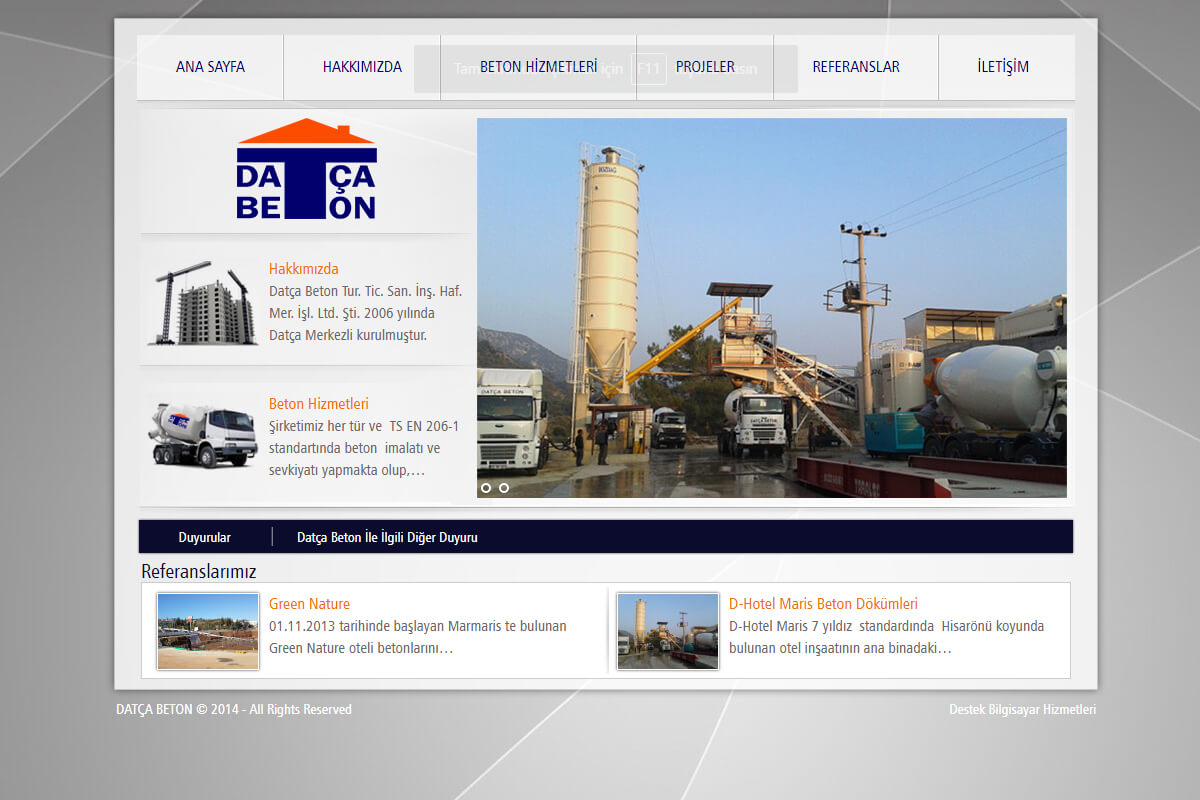Select the first slideshow dot indicator
The image size is (1200, 800).
[x=486, y=488]
